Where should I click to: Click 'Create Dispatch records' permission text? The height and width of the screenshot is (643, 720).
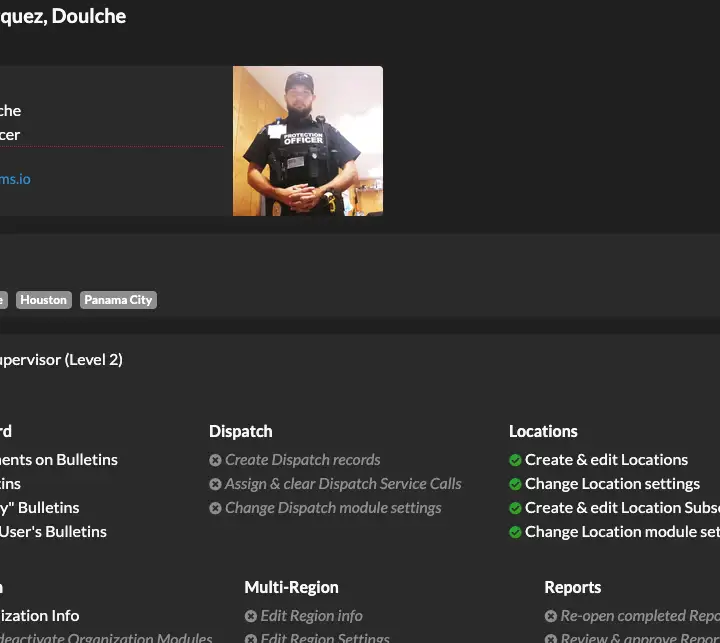pos(303,460)
